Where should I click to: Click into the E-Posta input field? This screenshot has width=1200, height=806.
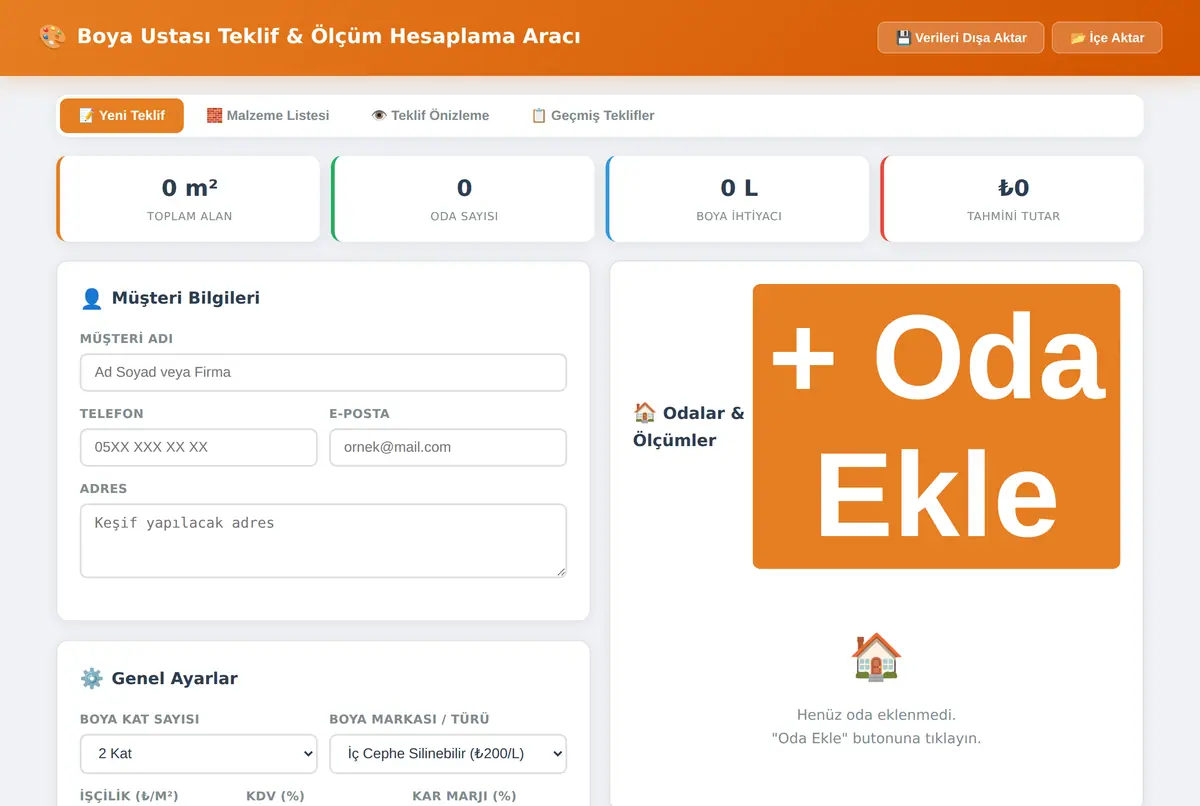448,447
